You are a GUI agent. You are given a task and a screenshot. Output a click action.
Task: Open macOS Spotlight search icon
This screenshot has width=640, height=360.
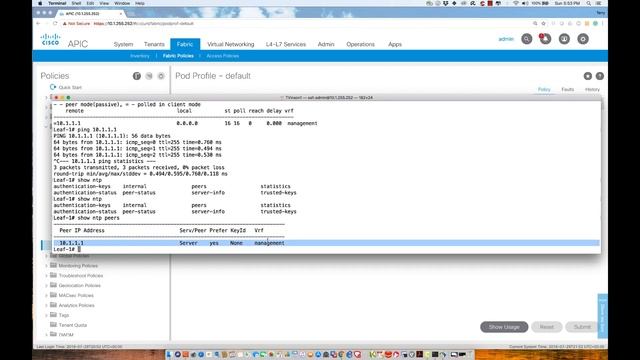point(589,3)
